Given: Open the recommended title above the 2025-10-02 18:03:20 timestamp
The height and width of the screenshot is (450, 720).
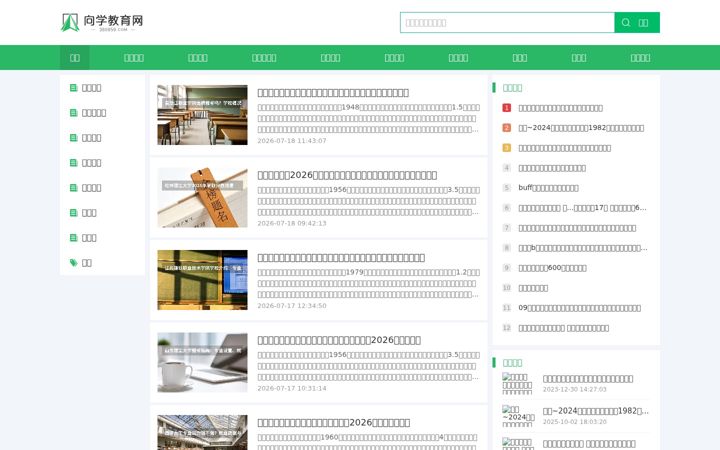Looking at the screenshot, I should [x=596, y=411].
